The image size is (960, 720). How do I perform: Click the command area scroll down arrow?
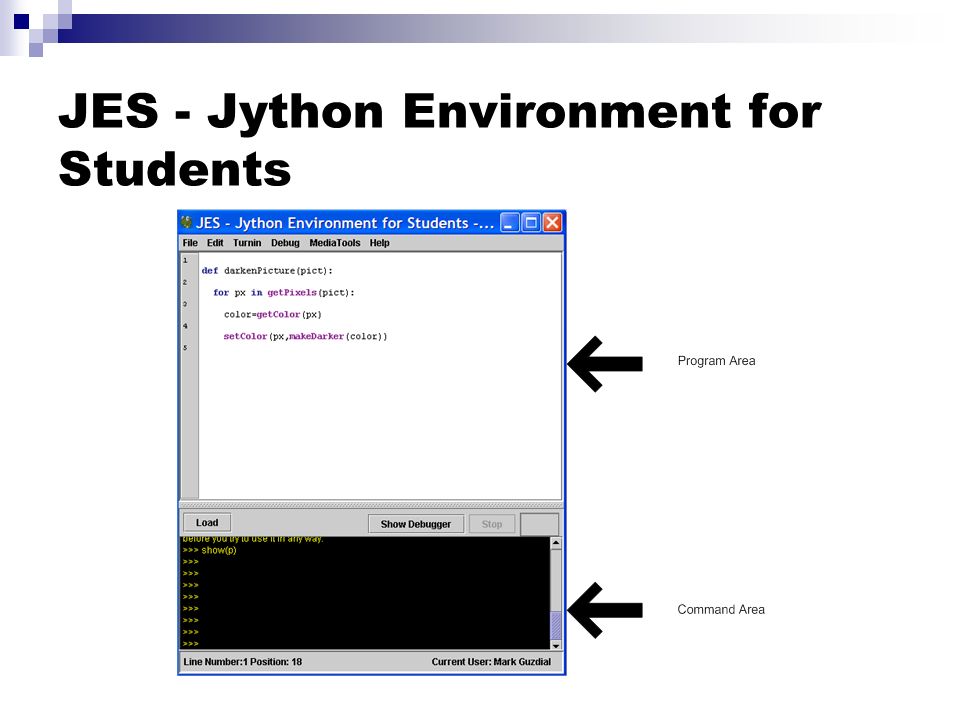pyautogui.click(x=556, y=645)
